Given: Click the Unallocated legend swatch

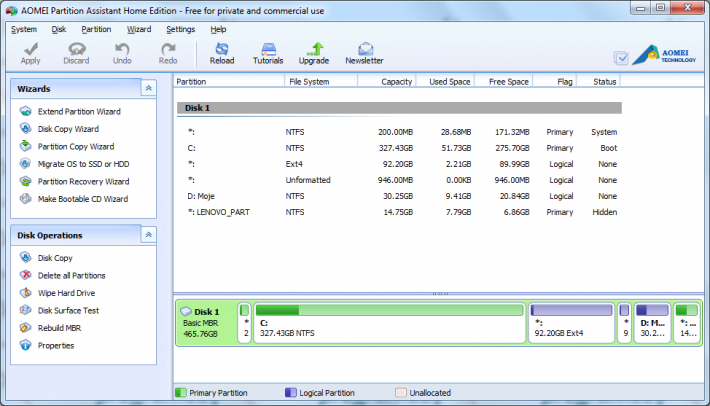Looking at the screenshot, I should 401,392.
